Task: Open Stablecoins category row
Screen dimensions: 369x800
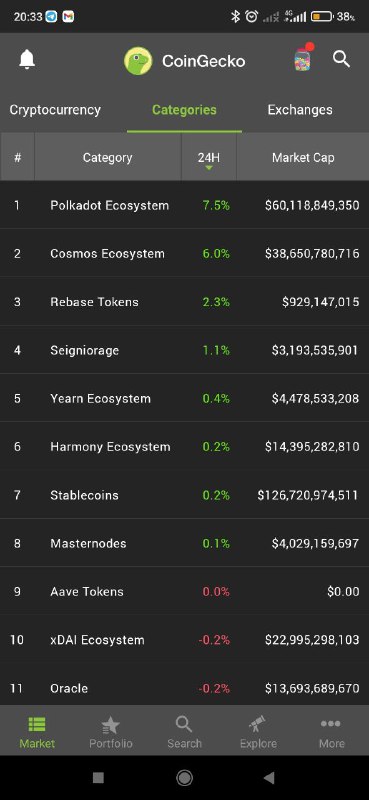Action: coord(184,495)
